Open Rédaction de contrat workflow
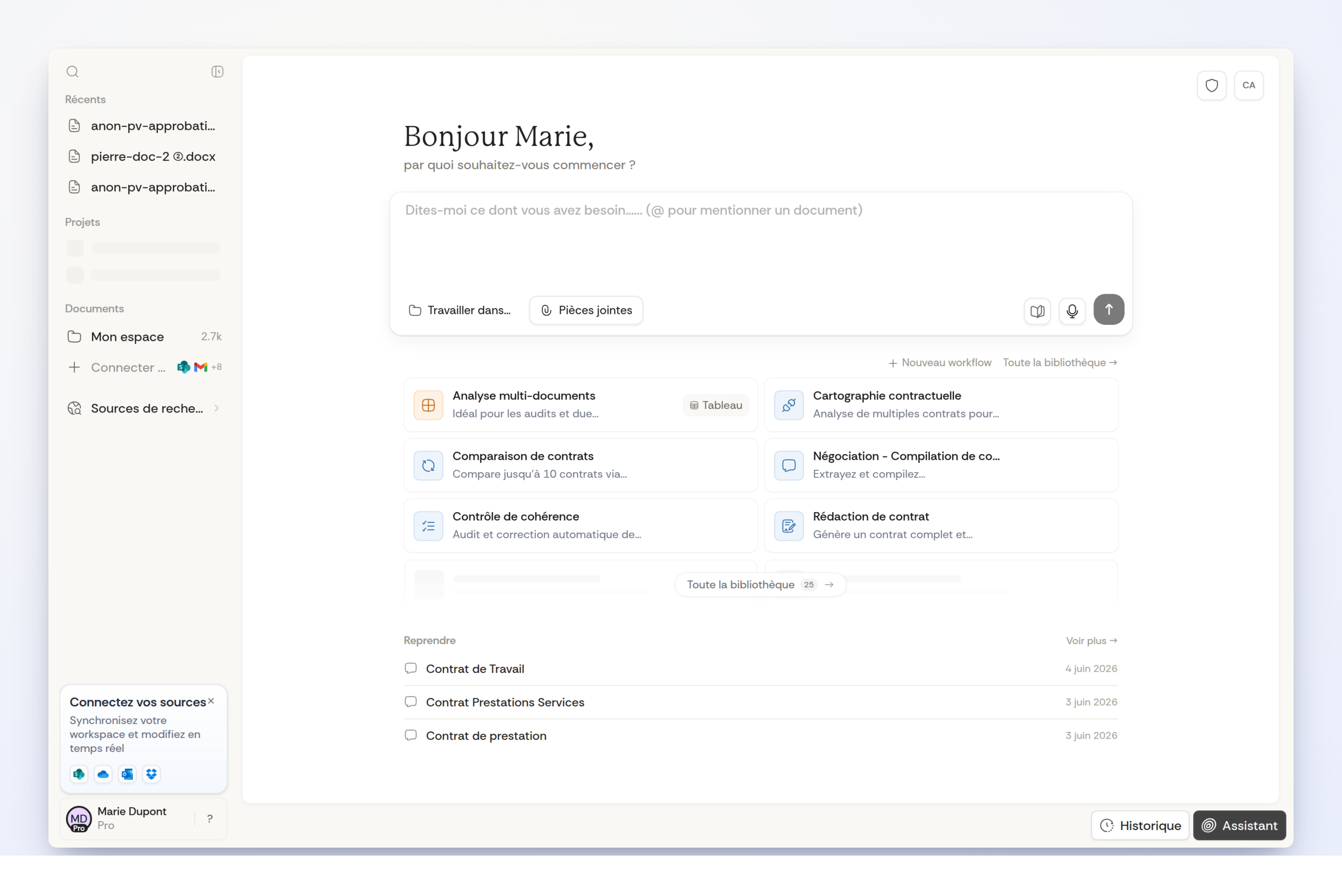This screenshot has height=896, width=1342. 941,525
